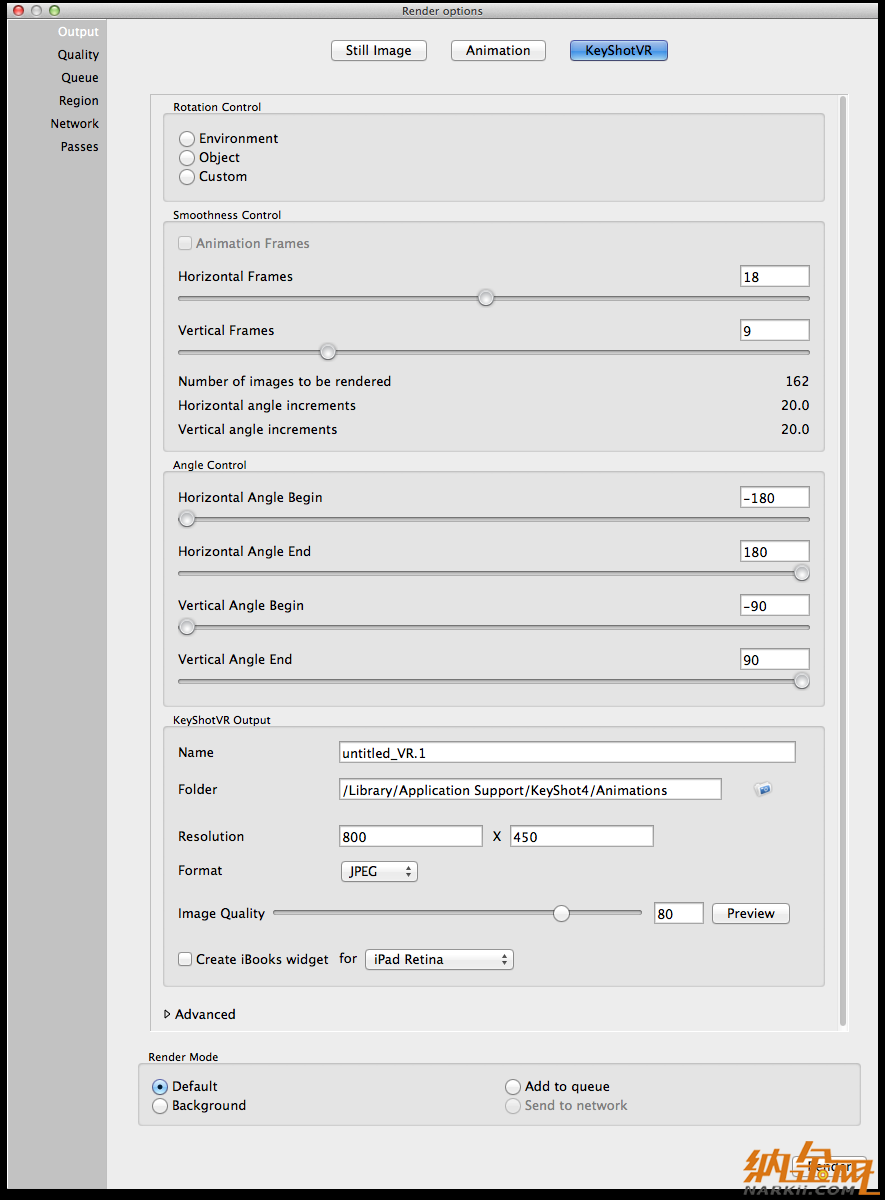
Task: Open the Network sidebar section
Action: pos(75,124)
